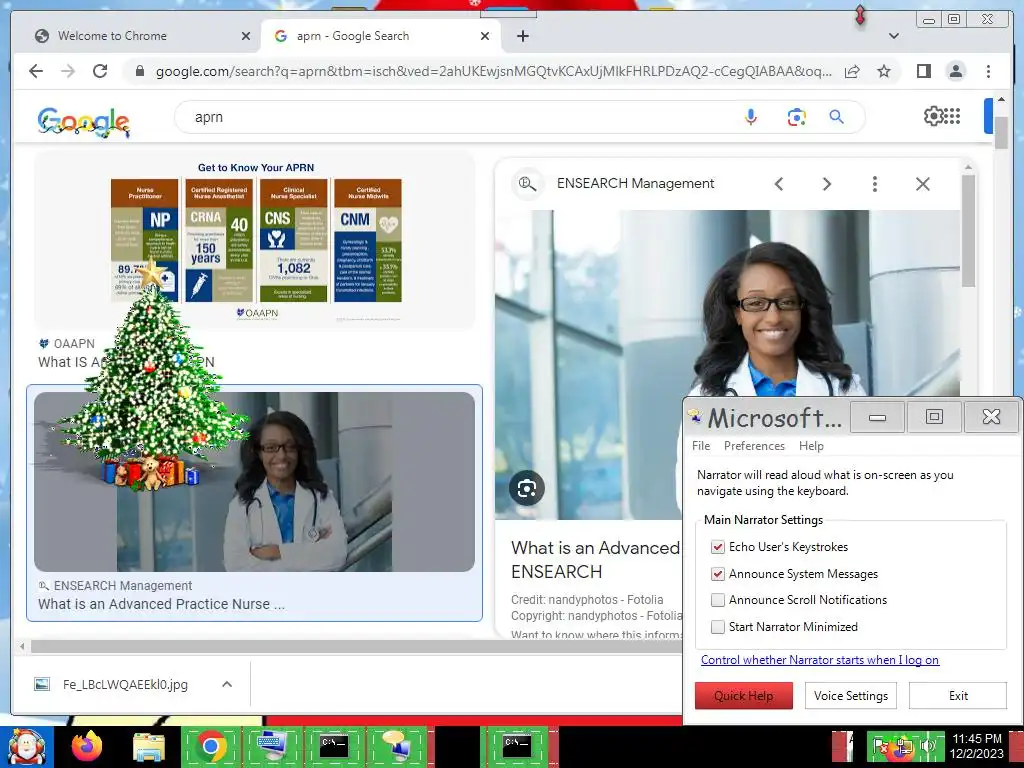1024x768 pixels.
Task: Open the Chrome profile avatar menu
Action: [955, 71]
